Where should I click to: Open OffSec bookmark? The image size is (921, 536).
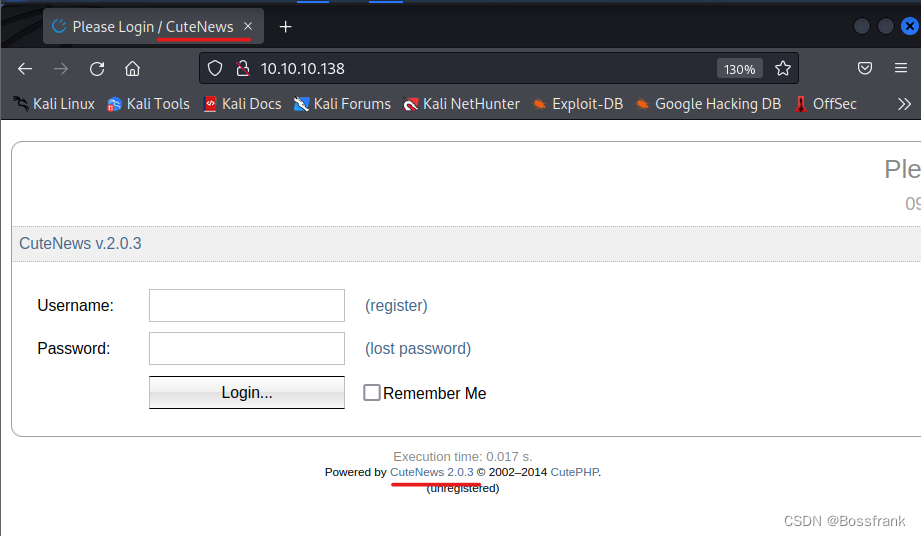825,104
